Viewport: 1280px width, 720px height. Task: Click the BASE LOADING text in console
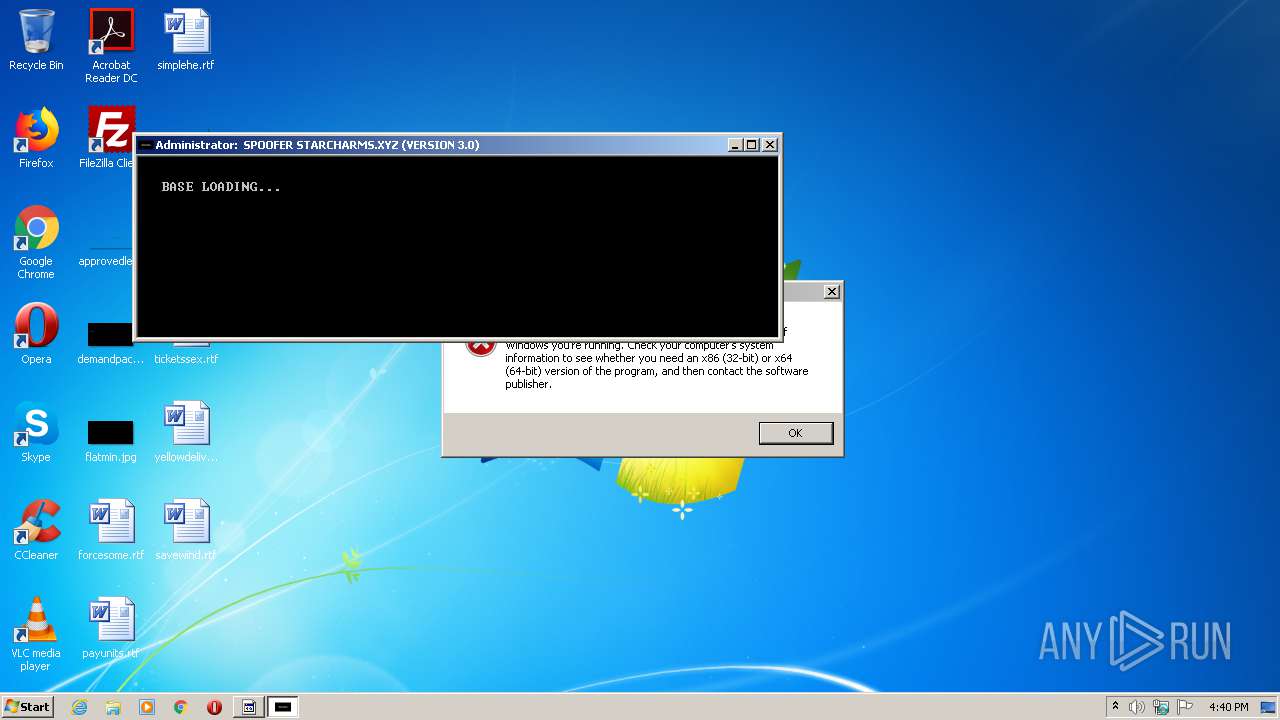[x=221, y=187]
